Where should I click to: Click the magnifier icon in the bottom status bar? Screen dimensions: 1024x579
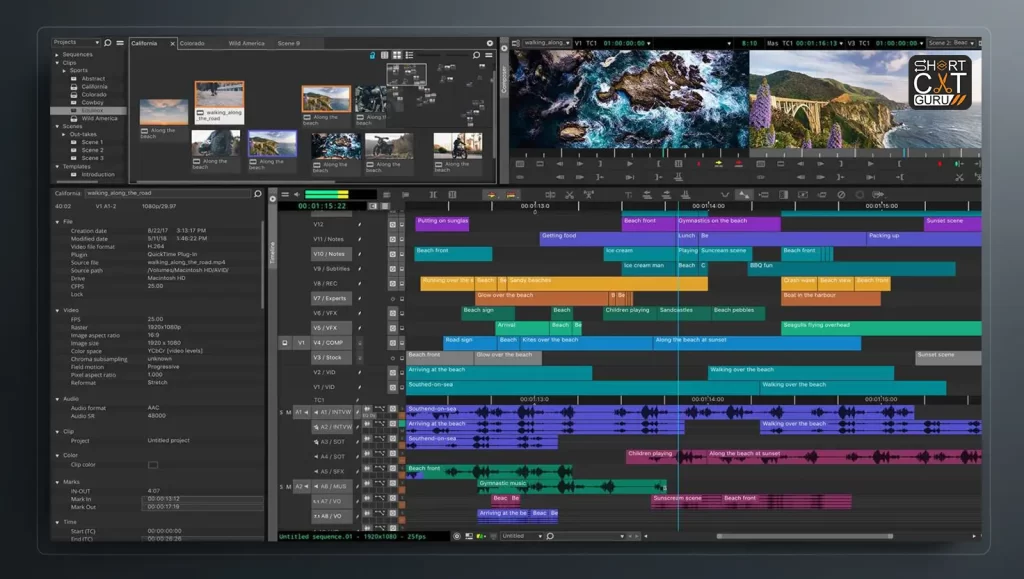coord(551,536)
